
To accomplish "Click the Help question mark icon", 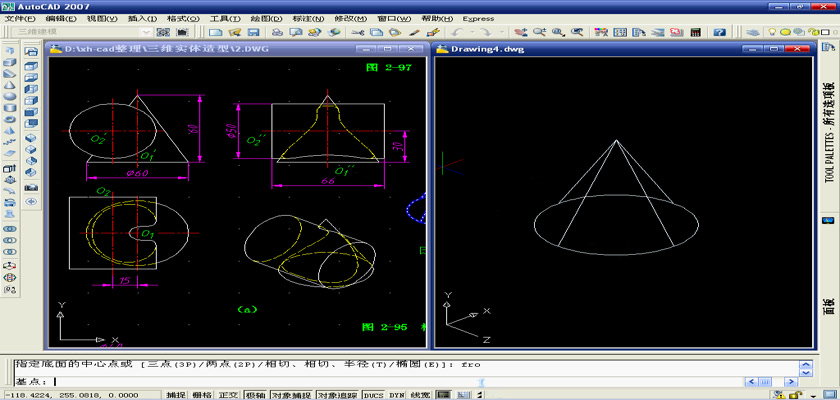I will [719, 32].
